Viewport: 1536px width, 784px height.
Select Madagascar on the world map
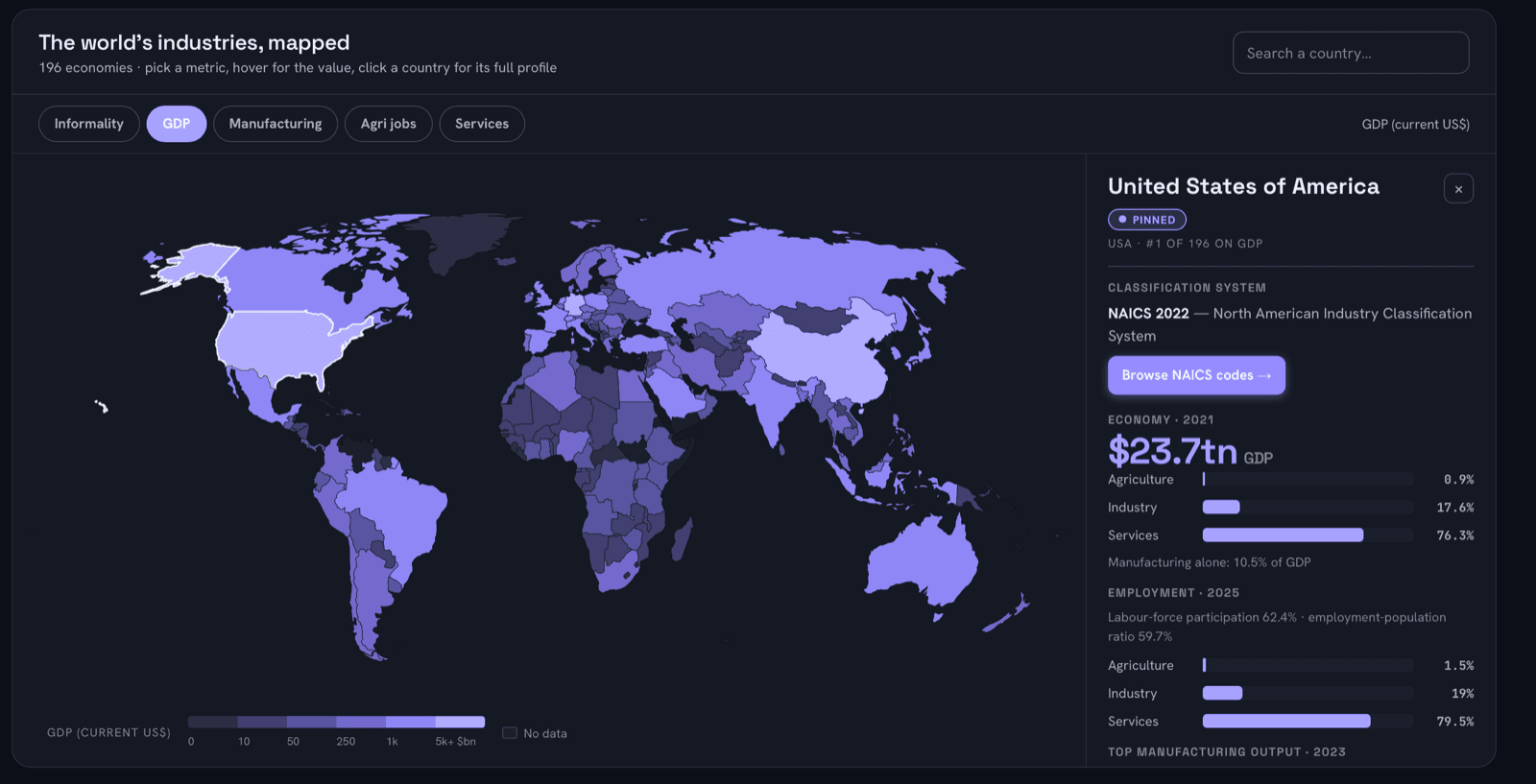[682, 539]
